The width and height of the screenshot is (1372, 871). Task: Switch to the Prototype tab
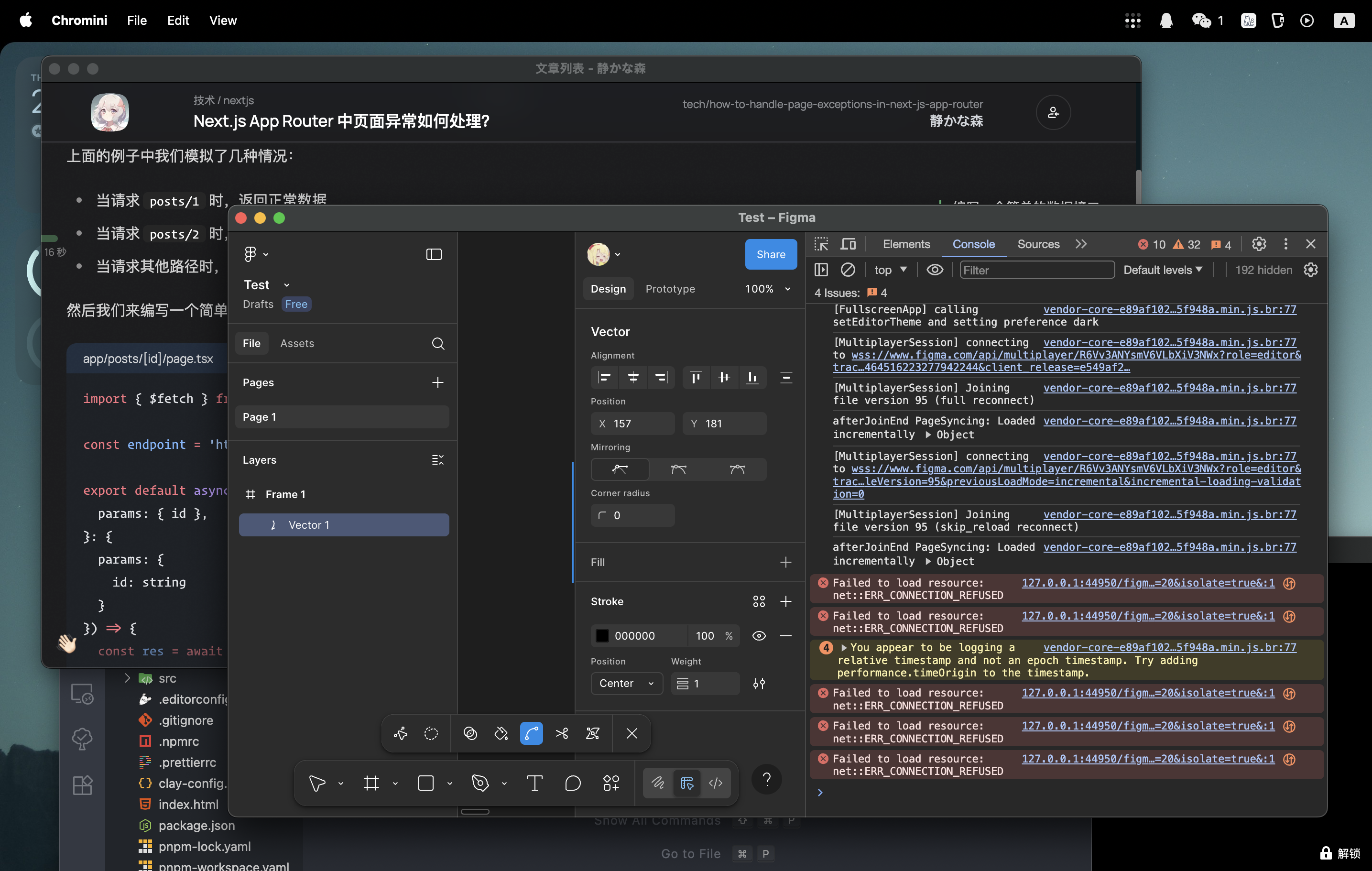click(x=670, y=289)
